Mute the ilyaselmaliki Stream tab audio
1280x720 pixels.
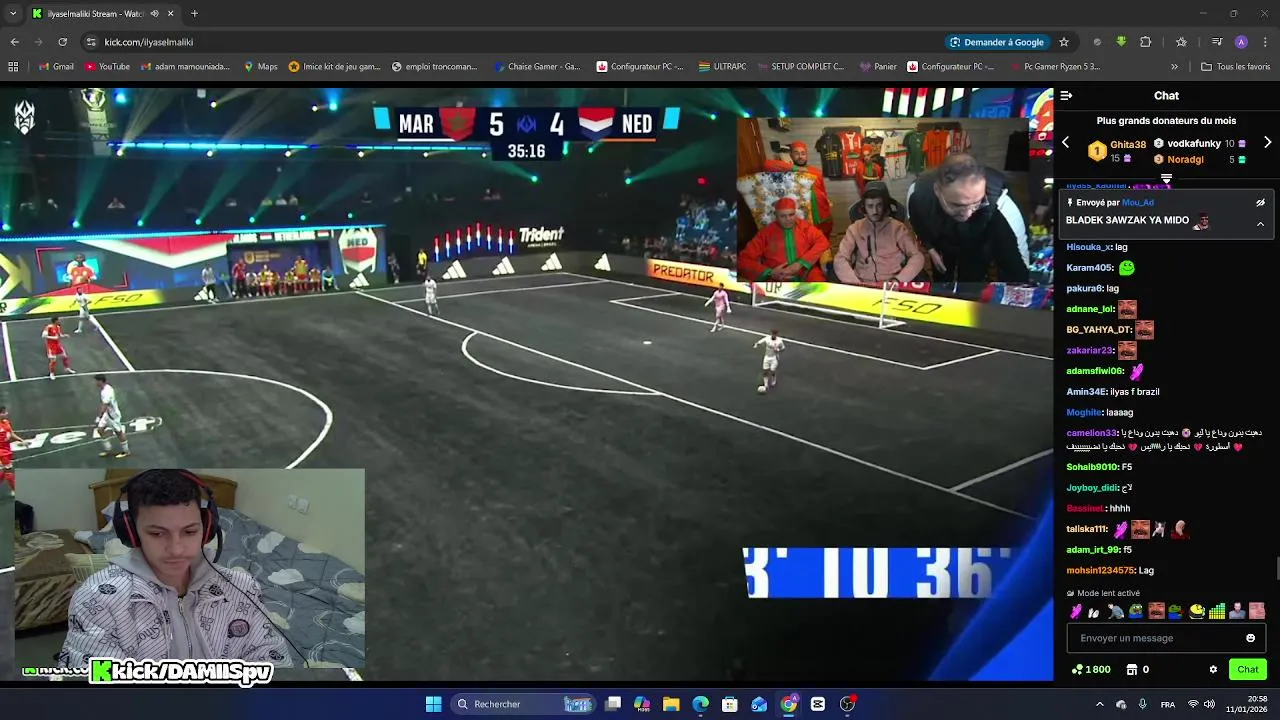tap(154, 14)
